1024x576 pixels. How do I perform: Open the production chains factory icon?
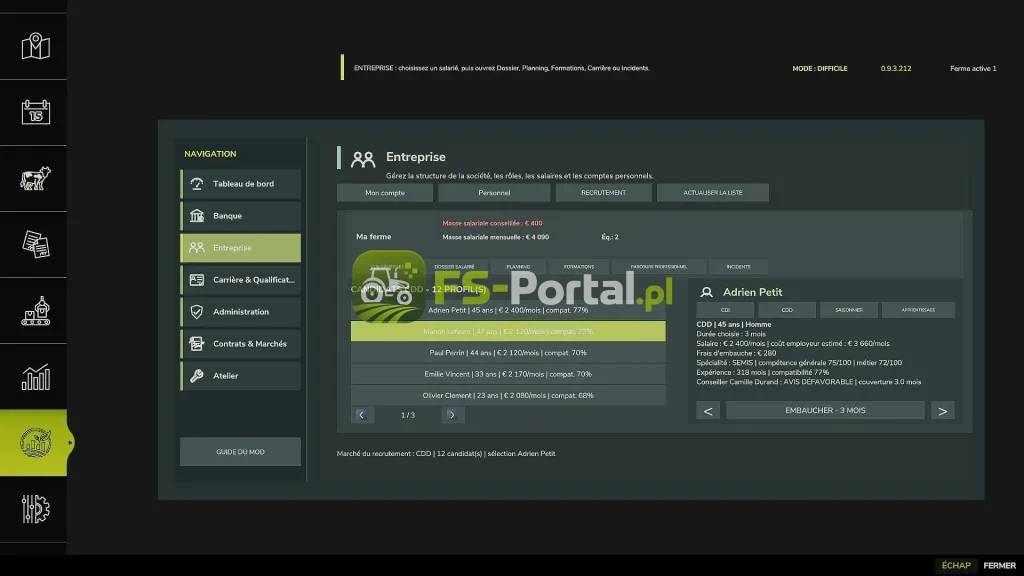pos(35,311)
